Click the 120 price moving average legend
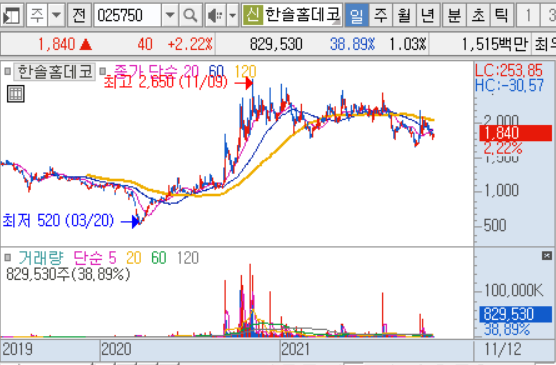This screenshot has width=556, height=365. click(245, 71)
